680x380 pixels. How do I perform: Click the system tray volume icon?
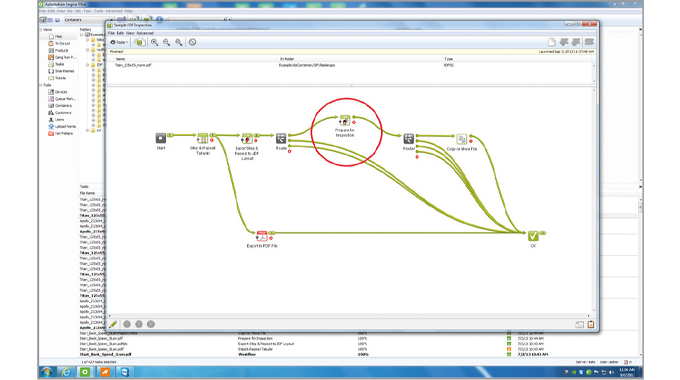[x=611, y=372]
